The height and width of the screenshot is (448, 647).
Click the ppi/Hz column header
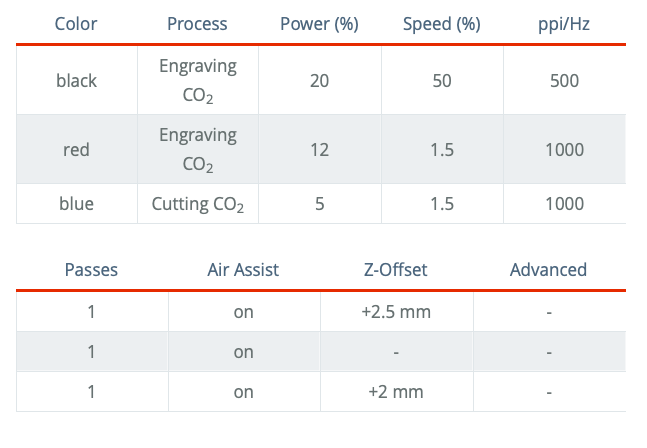point(564,23)
